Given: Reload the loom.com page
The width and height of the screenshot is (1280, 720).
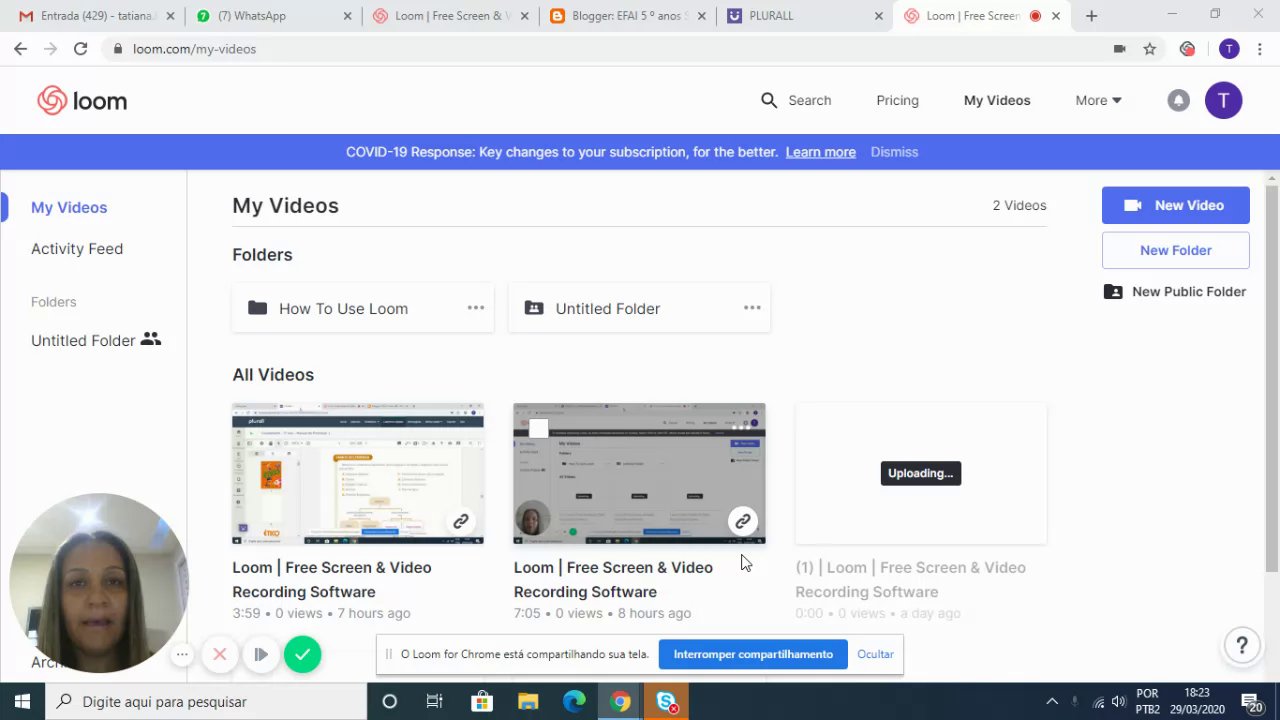Looking at the screenshot, I should (x=80, y=48).
